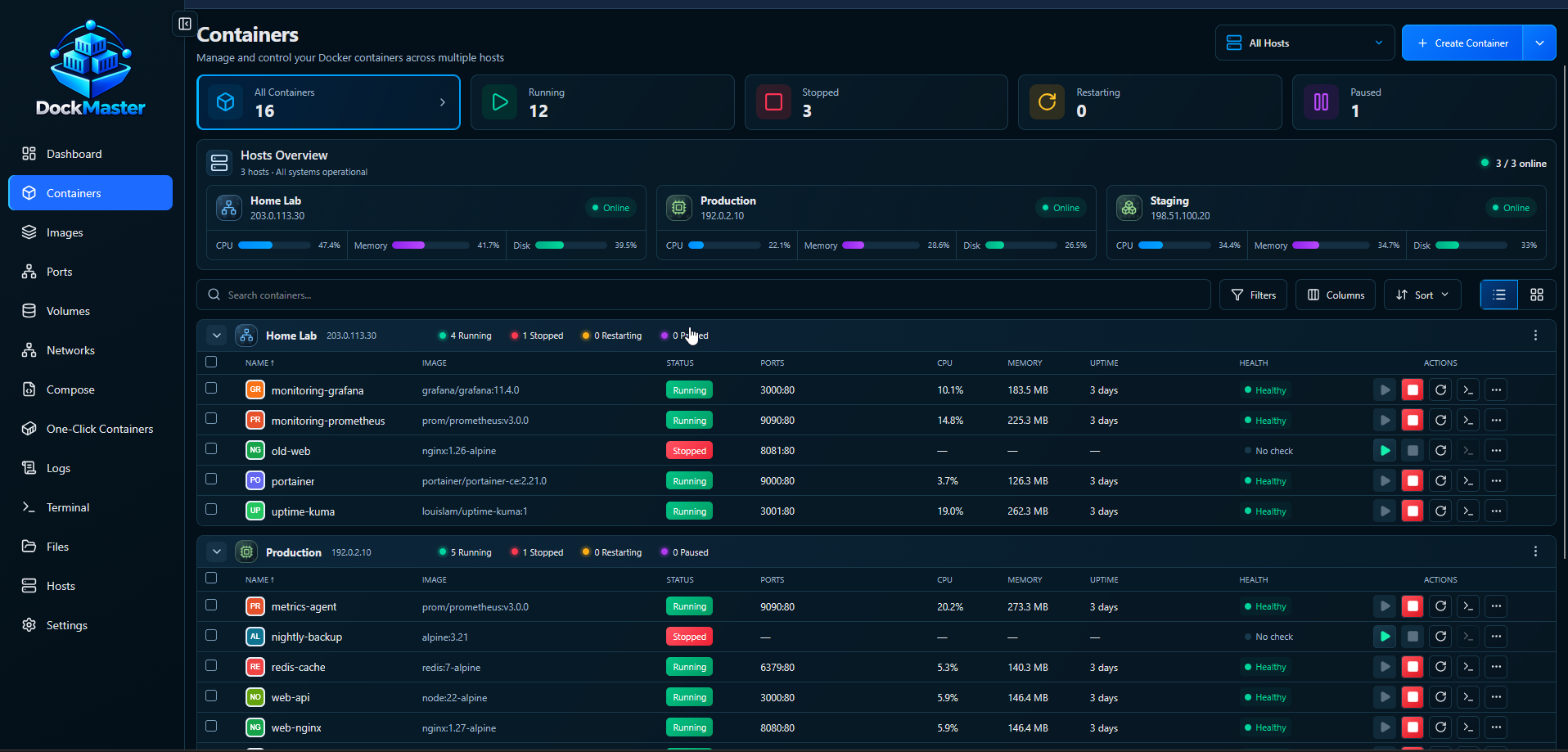Open more actions for uptime-kuma
Viewport: 1568px width, 752px height.
(x=1496, y=511)
